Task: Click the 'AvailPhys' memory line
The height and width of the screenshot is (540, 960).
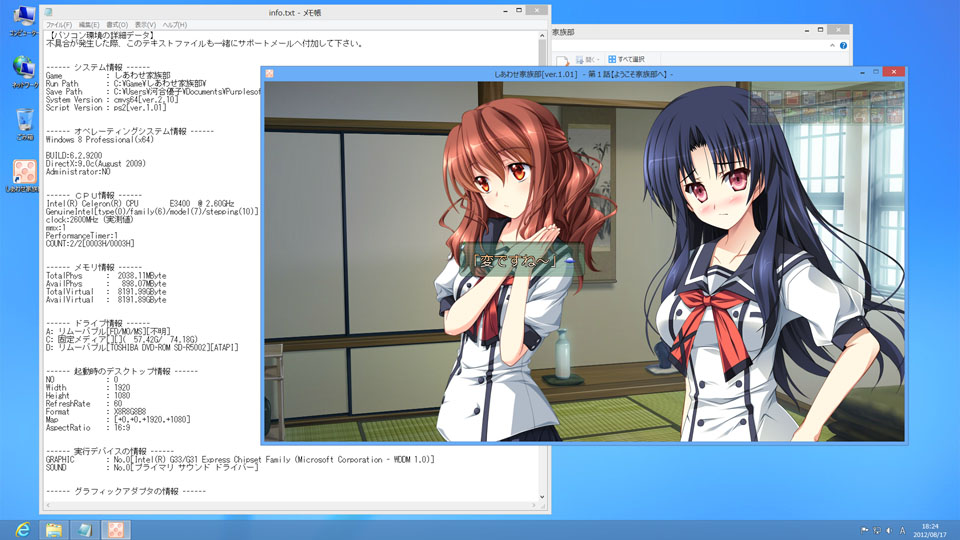Action: [x=106, y=283]
